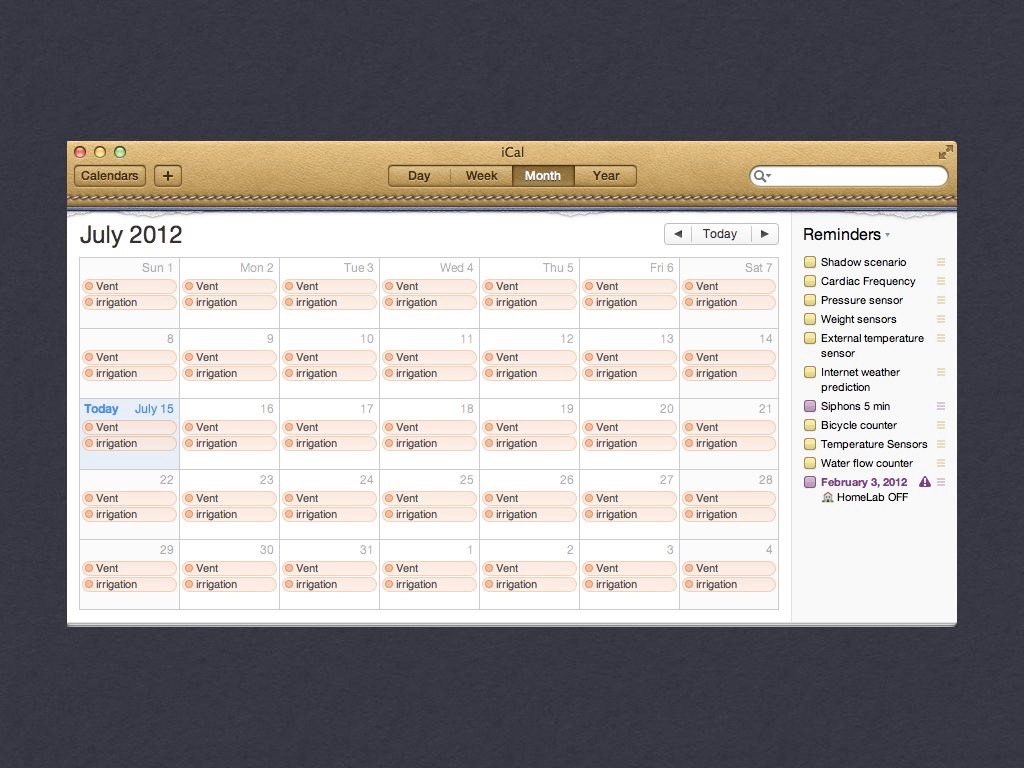Switch to Week view
Screen dimensions: 1024x768
[481, 176]
